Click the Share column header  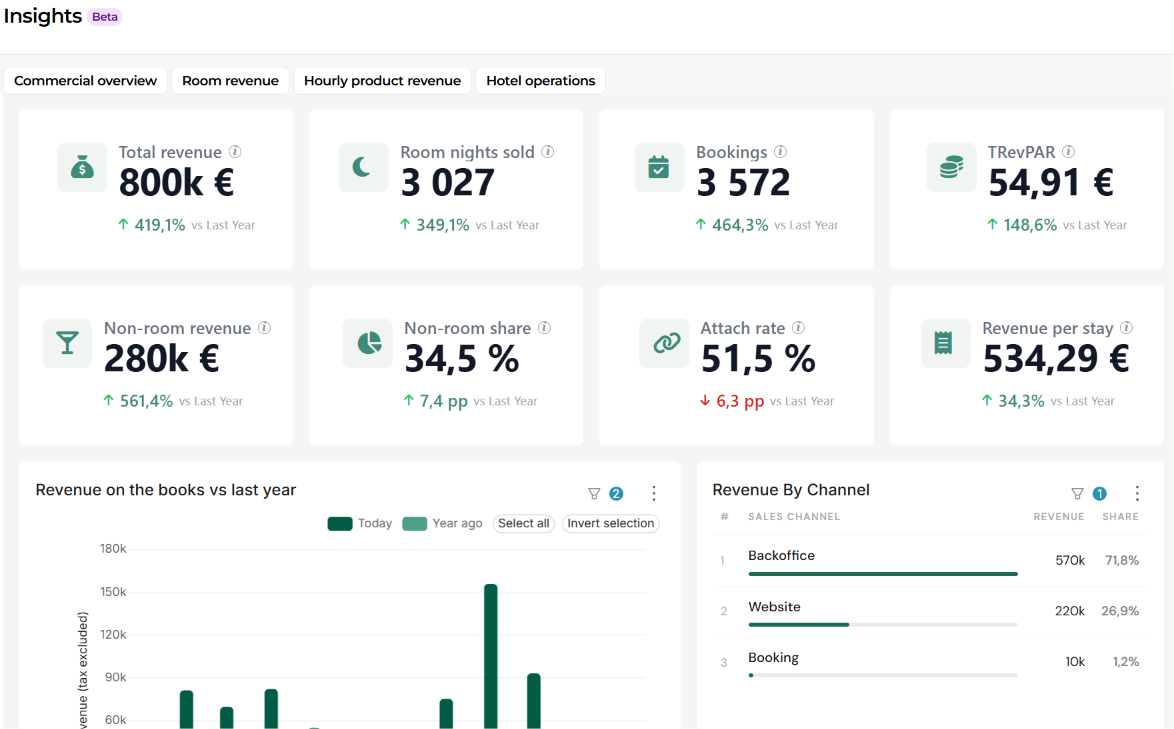click(1120, 516)
